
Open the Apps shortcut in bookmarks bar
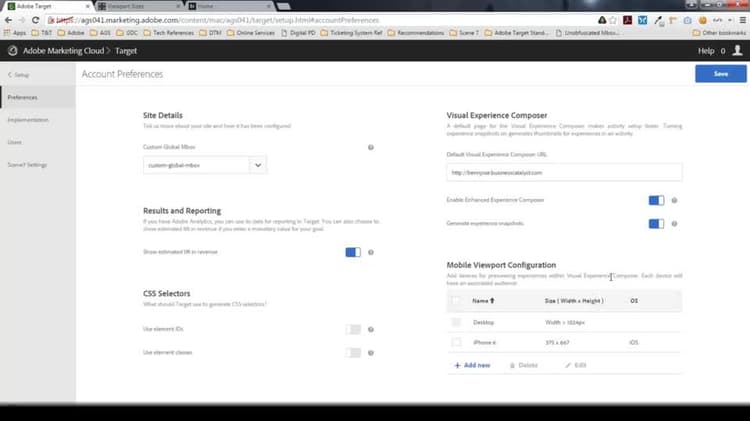point(14,33)
